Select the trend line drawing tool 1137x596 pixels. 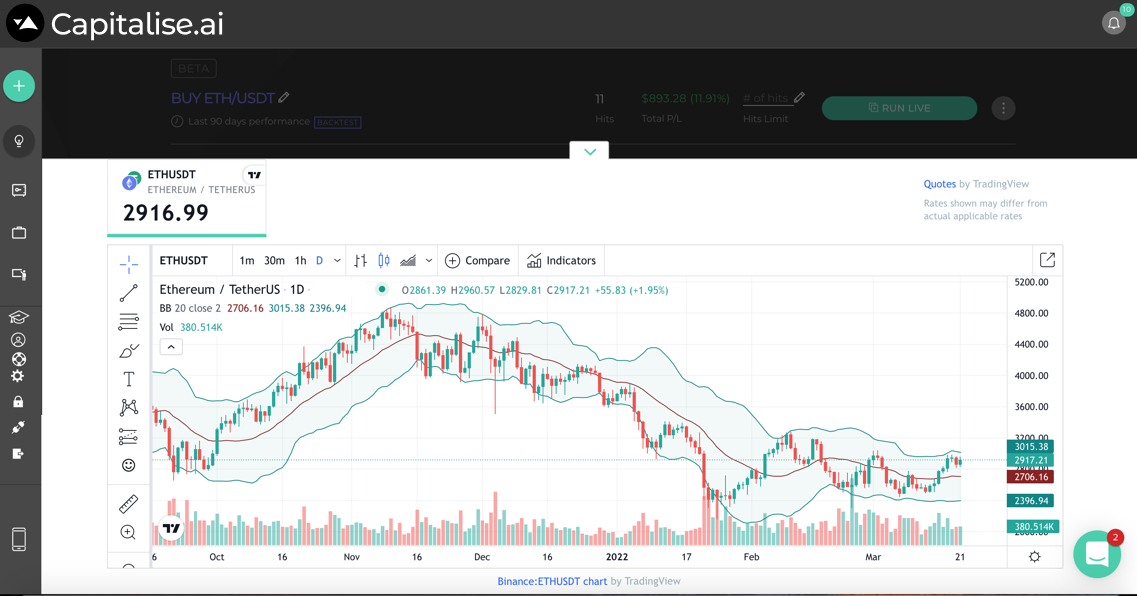click(129, 293)
